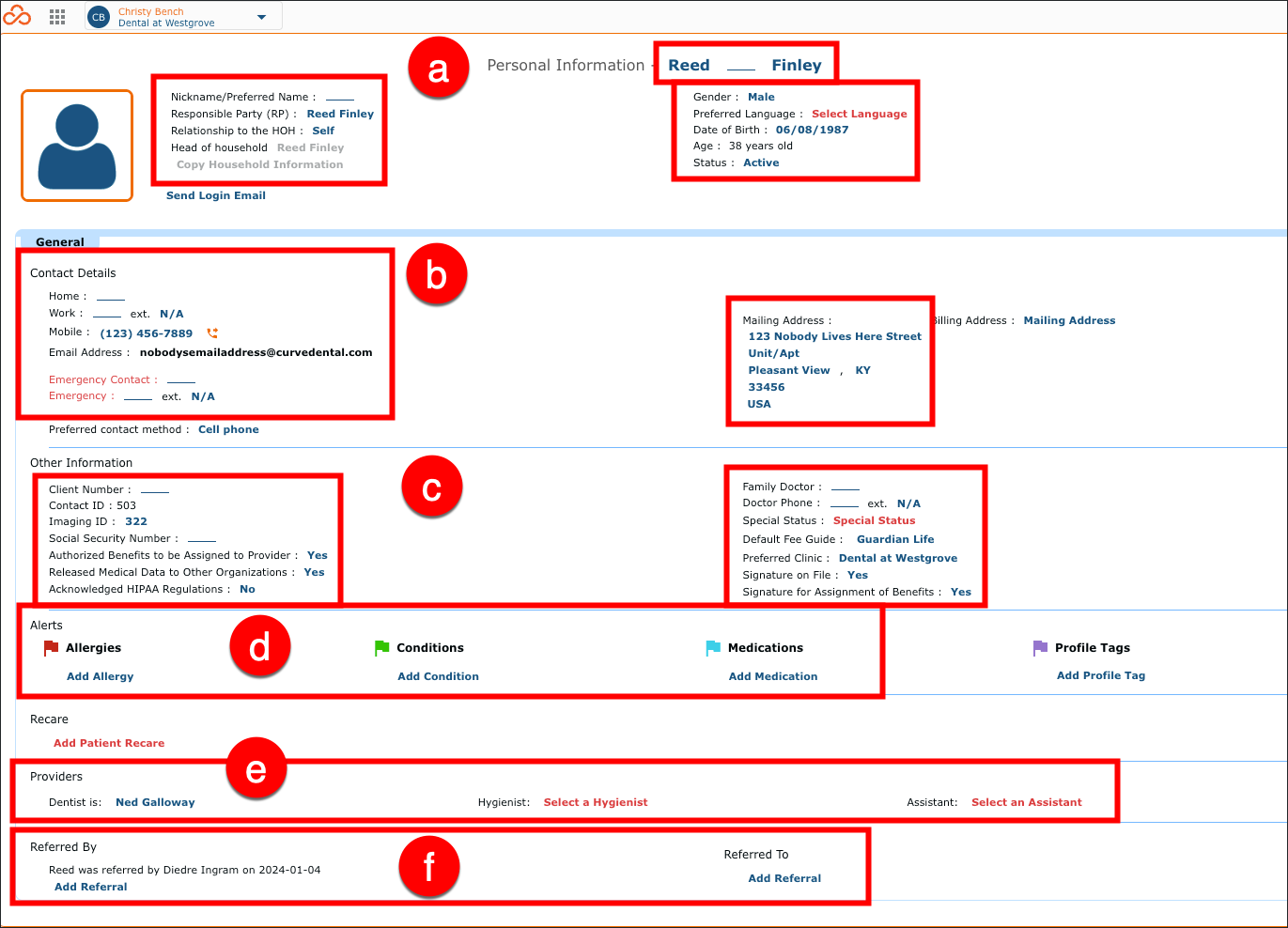Click the Home phone number field
The height and width of the screenshot is (928, 1288).
point(111,296)
